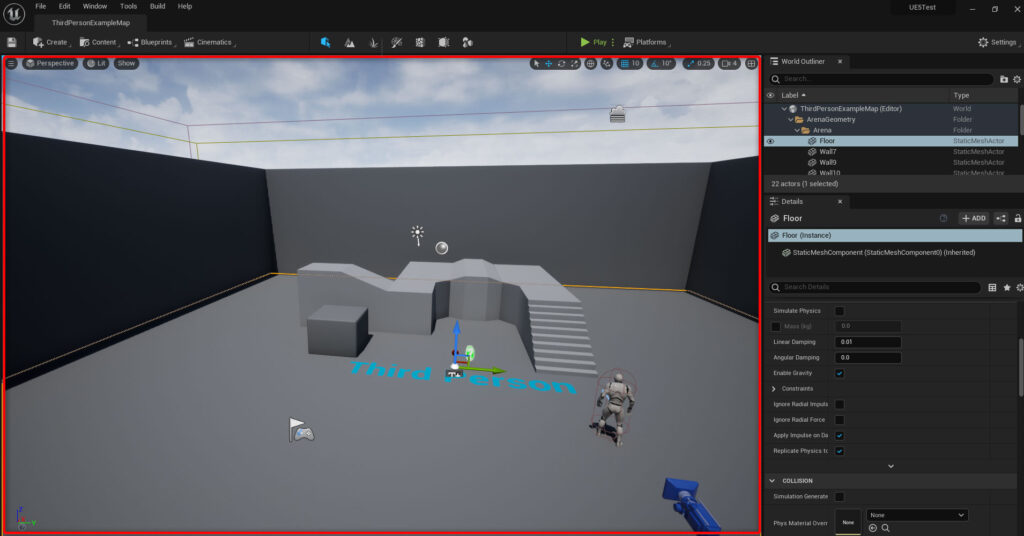Screen dimensions: 1024x536
Task: Open the File menu
Action: tap(40, 7)
